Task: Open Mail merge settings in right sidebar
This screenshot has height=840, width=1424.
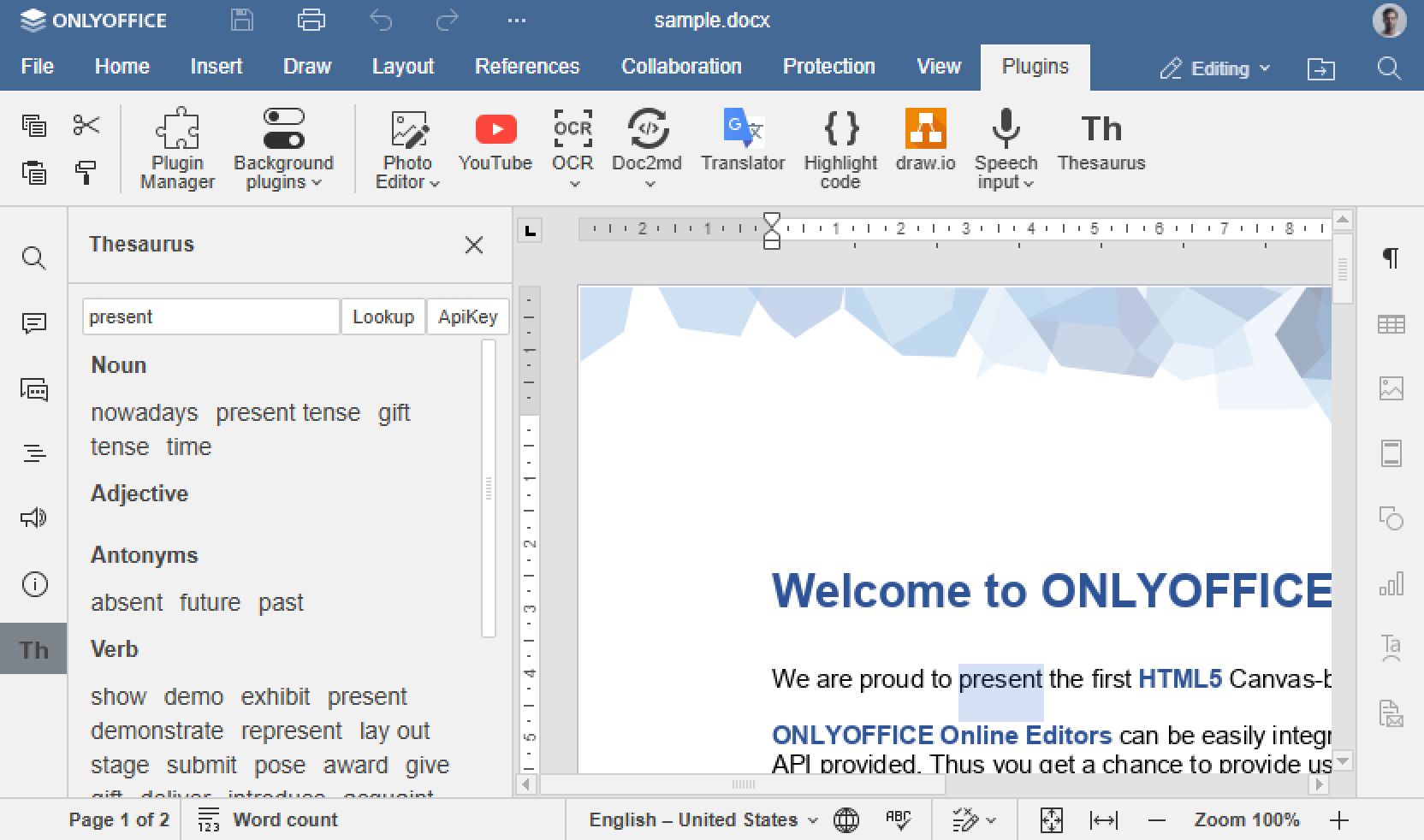Action: [x=1391, y=713]
